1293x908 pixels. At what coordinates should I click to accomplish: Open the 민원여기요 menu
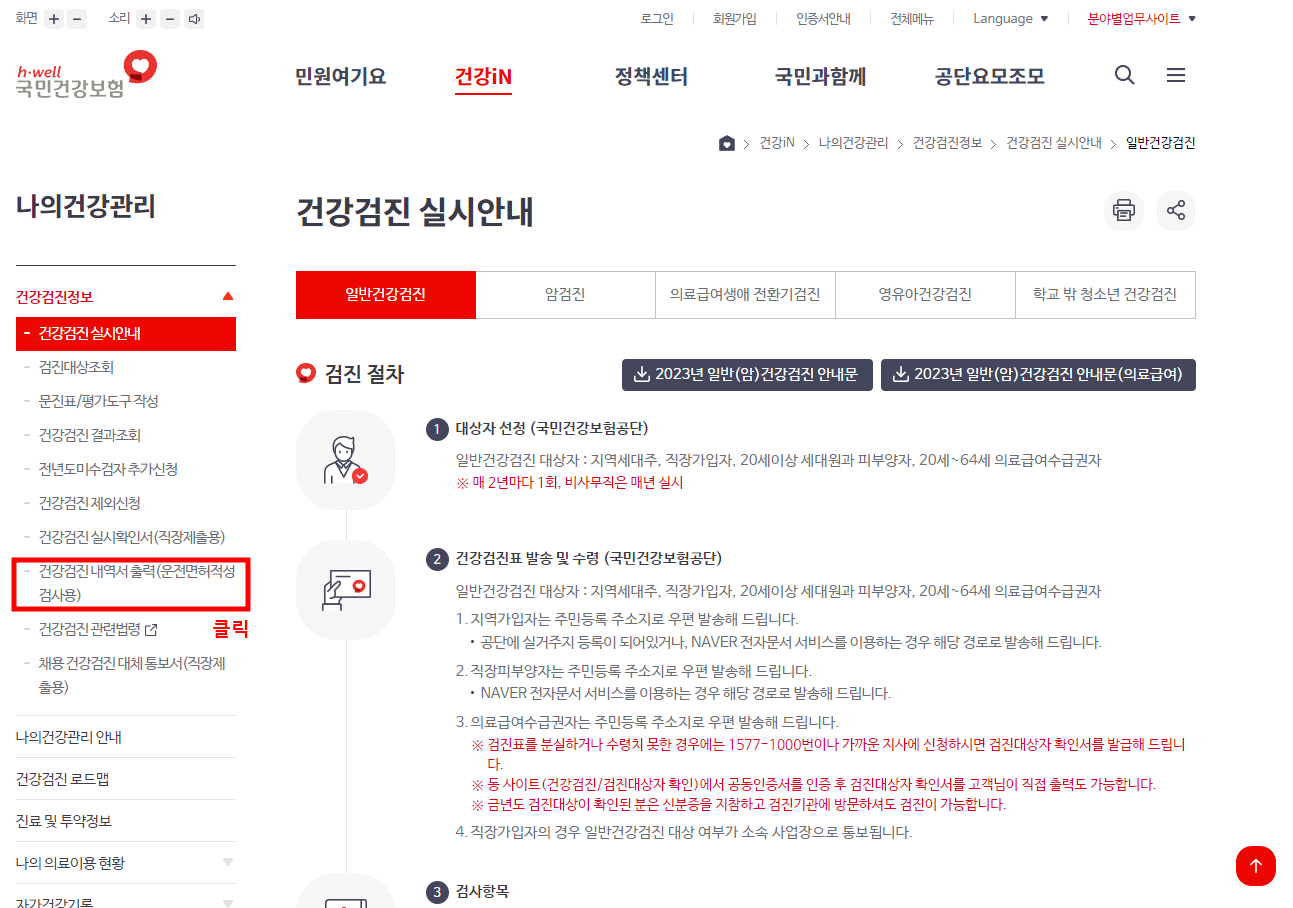point(339,75)
